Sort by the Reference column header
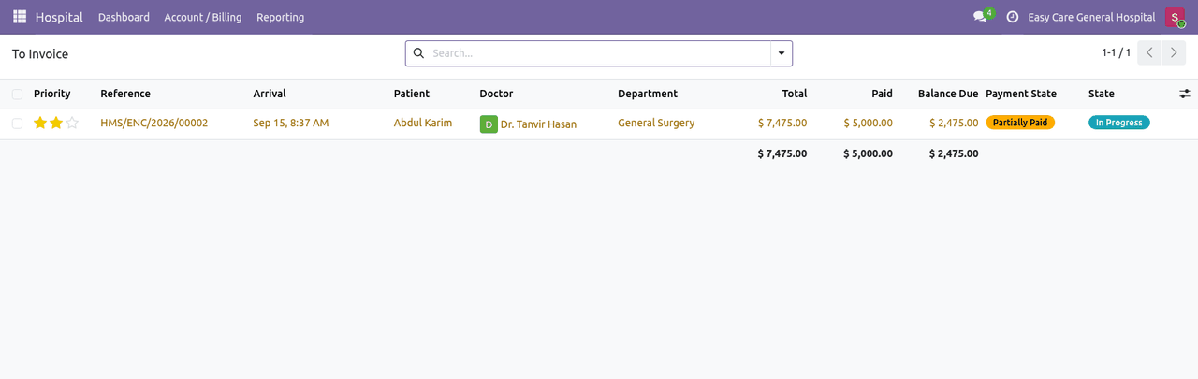1198x379 pixels. 125,93
